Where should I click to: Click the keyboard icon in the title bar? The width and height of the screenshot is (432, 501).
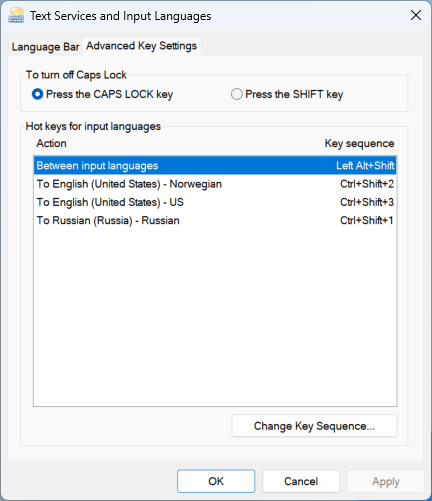(x=16, y=15)
